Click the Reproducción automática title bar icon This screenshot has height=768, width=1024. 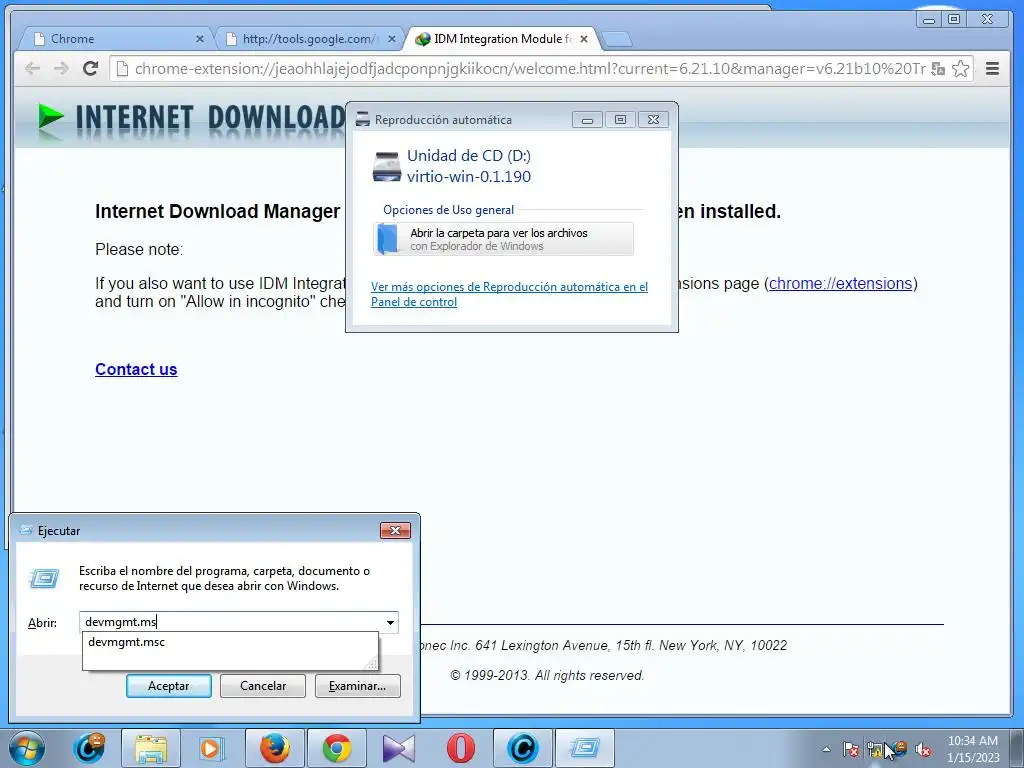tap(362, 120)
